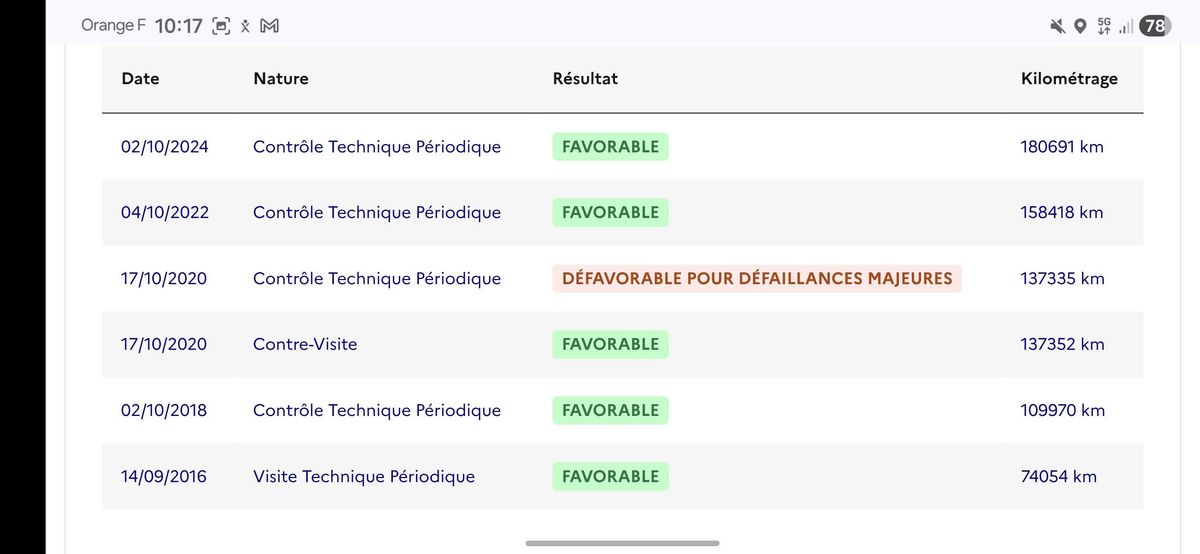Tap the battery level indicator
The height and width of the screenshot is (554, 1200).
coord(1155,27)
